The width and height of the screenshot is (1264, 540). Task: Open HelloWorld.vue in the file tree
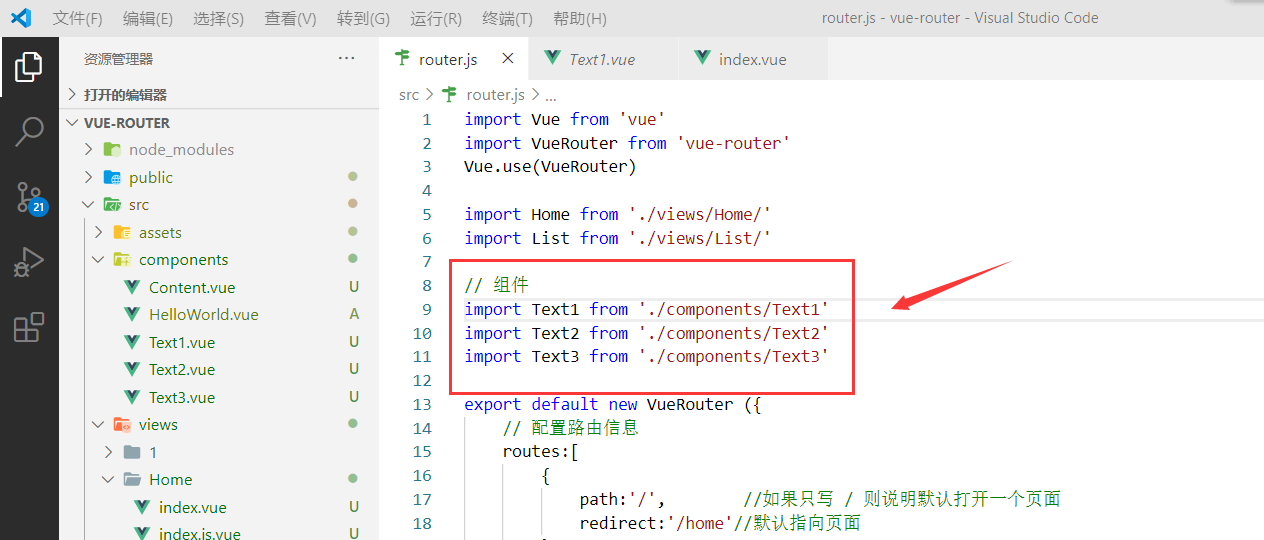click(x=204, y=314)
